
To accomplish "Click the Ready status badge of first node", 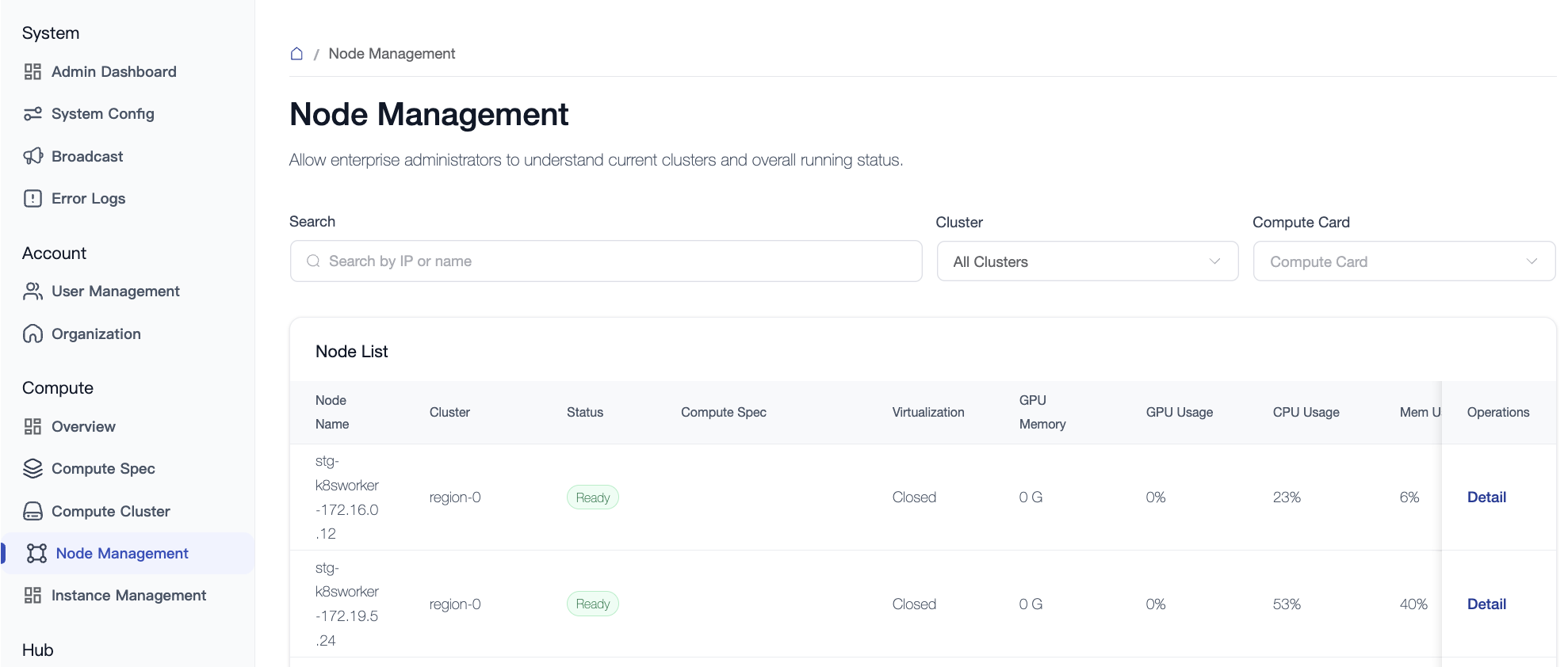I will 592,497.
